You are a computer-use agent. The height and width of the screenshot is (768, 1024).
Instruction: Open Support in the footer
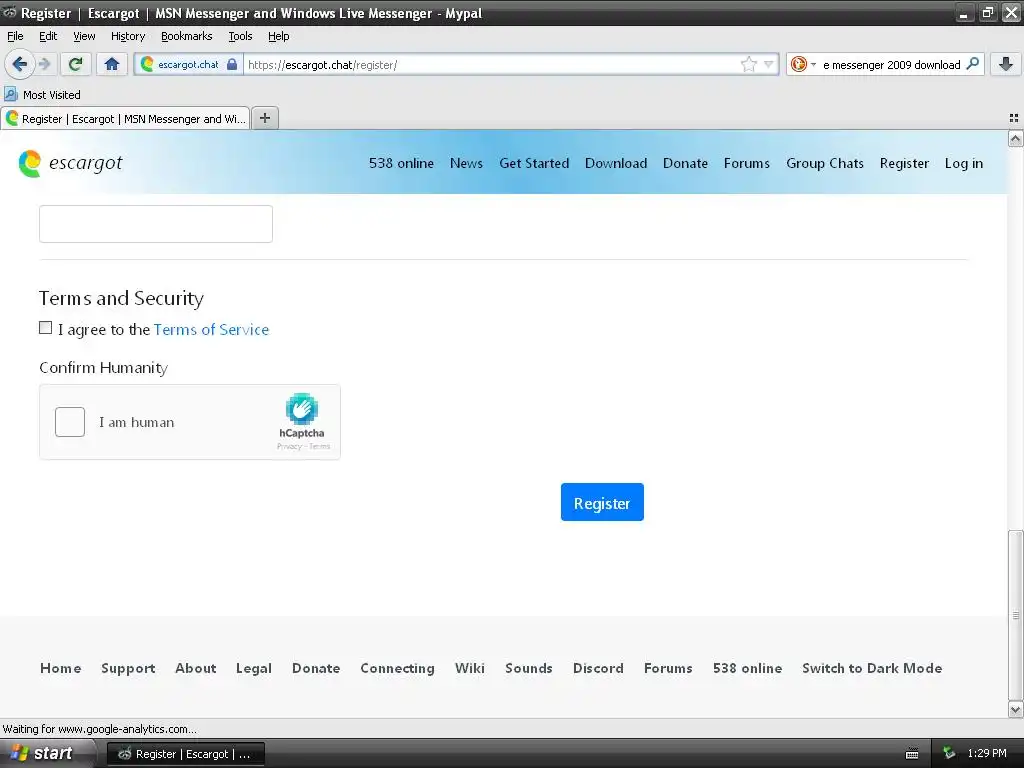[x=128, y=668]
